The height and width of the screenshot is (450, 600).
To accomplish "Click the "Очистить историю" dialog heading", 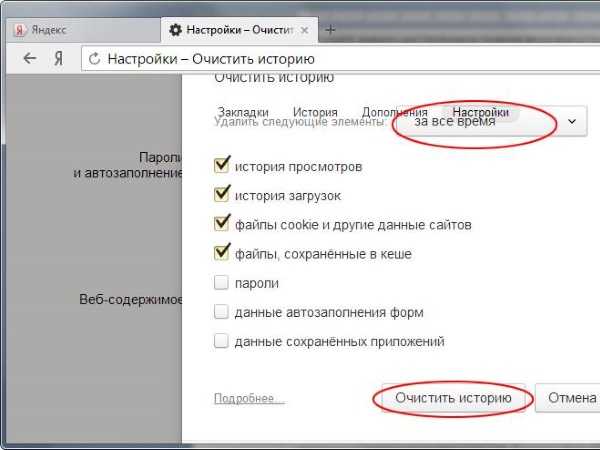I will tap(274, 78).
